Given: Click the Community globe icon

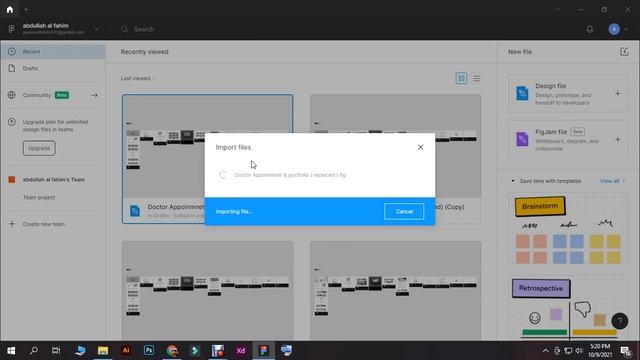Looking at the screenshot, I should tap(11, 95).
